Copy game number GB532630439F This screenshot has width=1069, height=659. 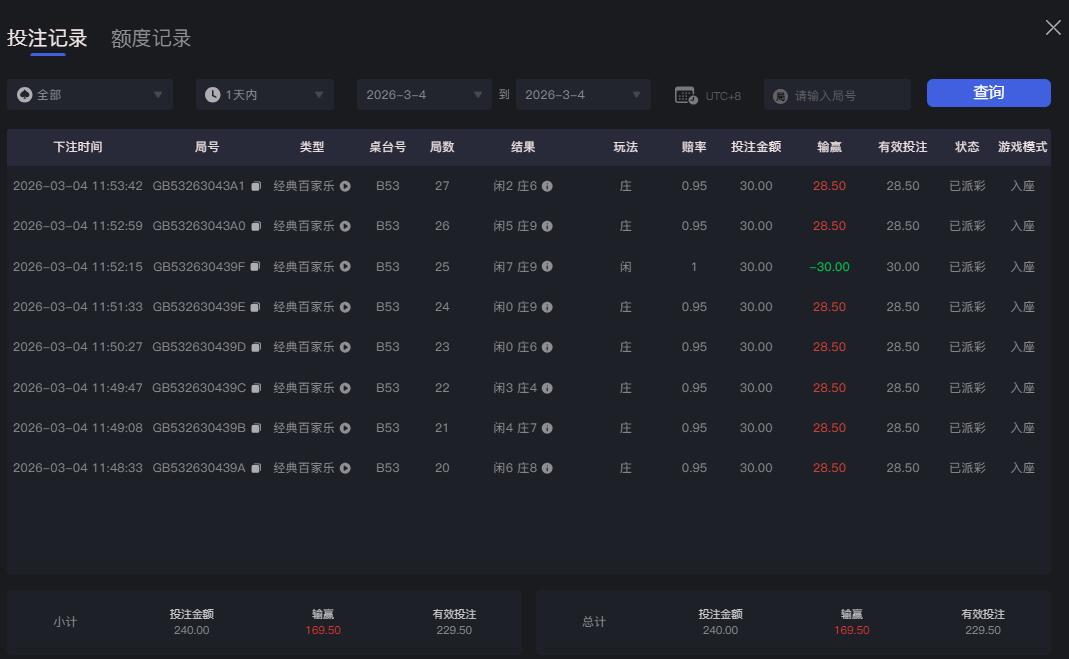255,267
